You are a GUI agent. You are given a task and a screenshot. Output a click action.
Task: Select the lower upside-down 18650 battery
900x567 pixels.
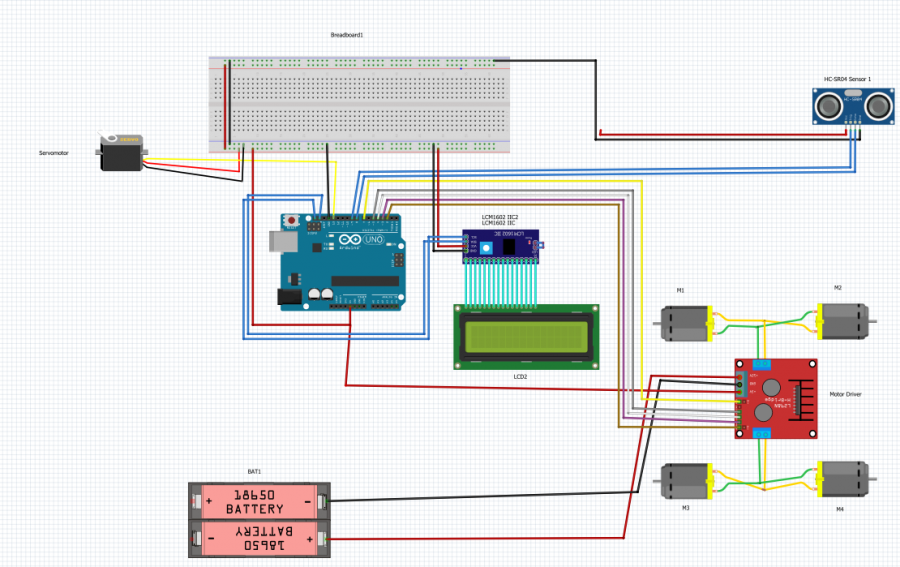coord(258,540)
